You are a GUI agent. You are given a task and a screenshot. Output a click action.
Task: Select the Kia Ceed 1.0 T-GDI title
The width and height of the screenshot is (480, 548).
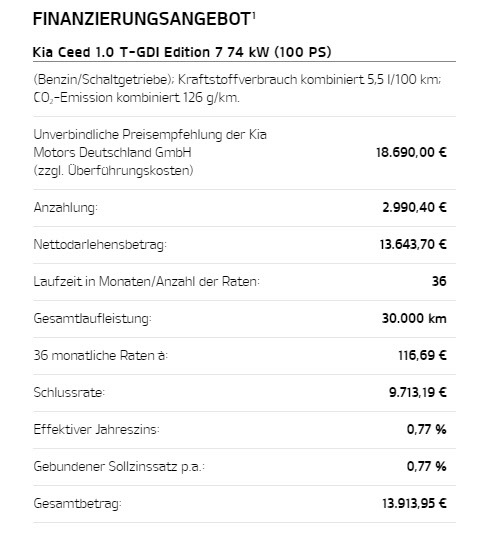182,52
